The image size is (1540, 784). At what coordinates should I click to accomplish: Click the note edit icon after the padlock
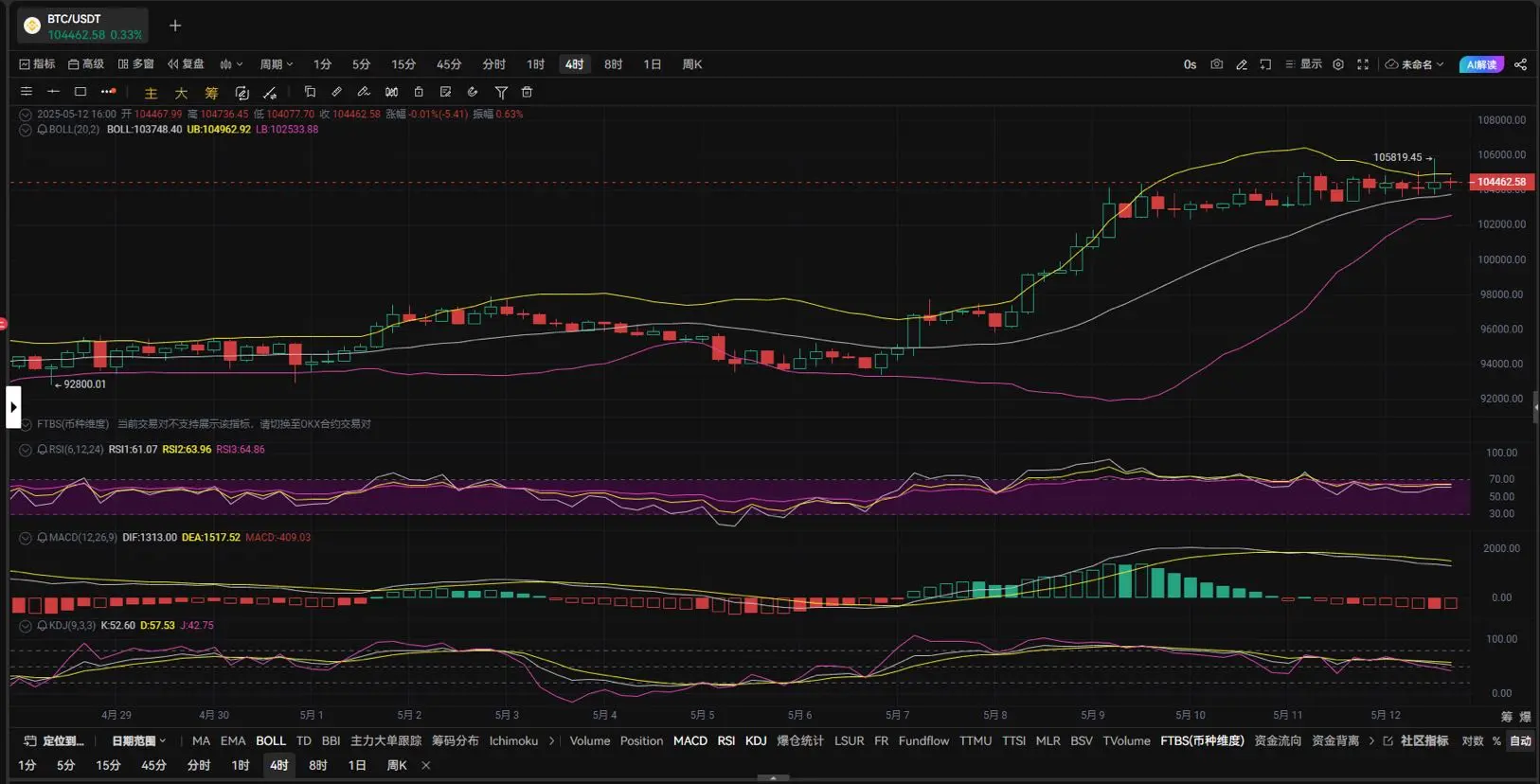click(x=445, y=92)
